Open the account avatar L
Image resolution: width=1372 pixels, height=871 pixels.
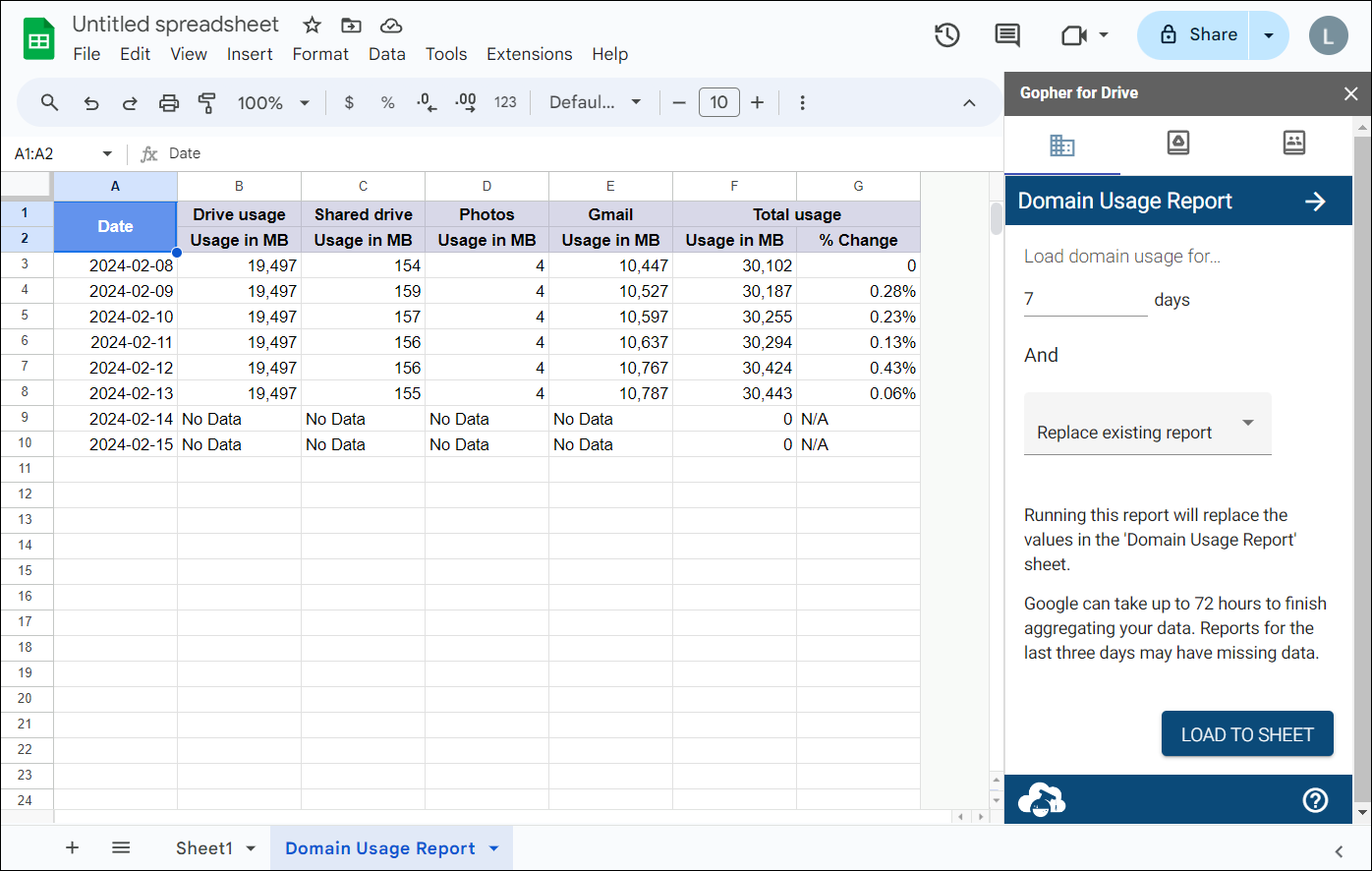pos(1328,35)
